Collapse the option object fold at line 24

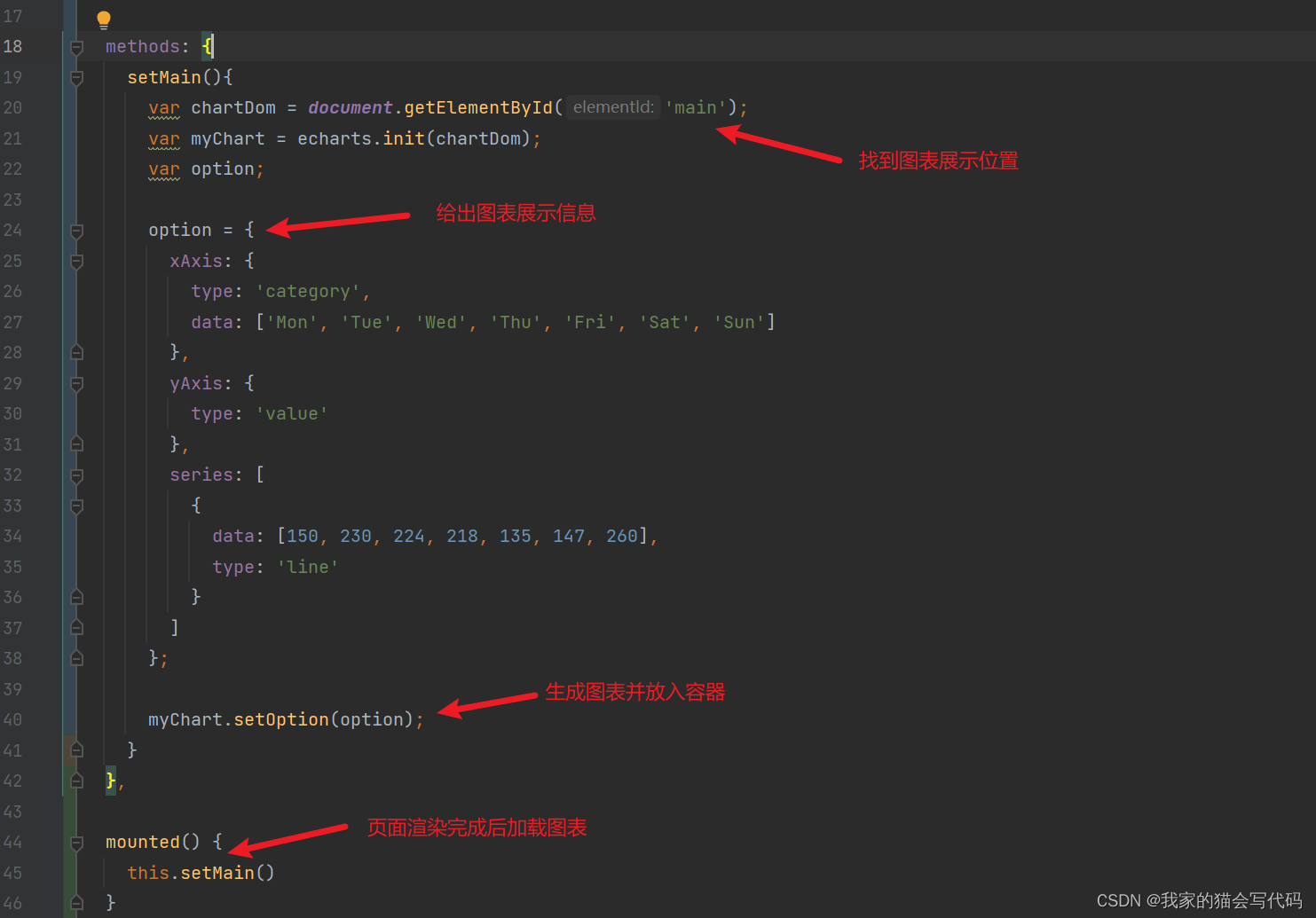point(76,230)
